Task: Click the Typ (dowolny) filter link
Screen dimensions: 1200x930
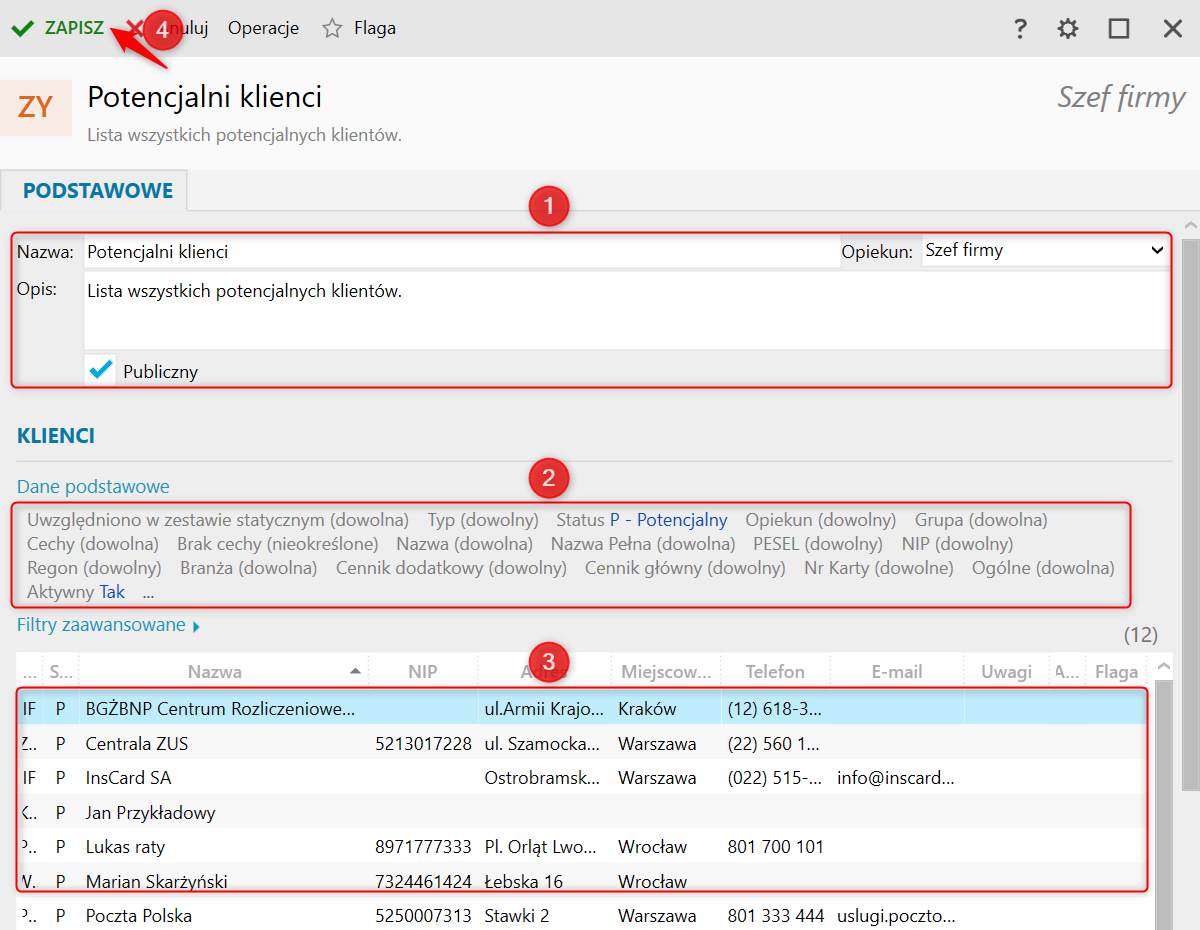Action: pyautogui.click(x=483, y=520)
